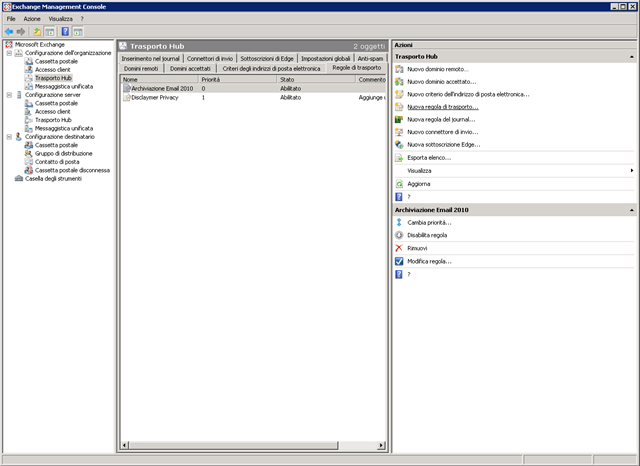Switch to Domini accettati tab
640x466 pixels.
point(190,69)
